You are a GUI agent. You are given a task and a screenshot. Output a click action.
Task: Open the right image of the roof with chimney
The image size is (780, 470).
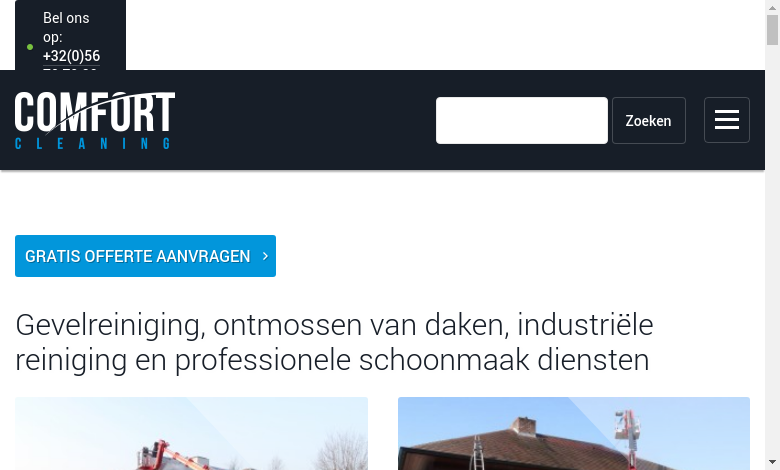[574, 433]
